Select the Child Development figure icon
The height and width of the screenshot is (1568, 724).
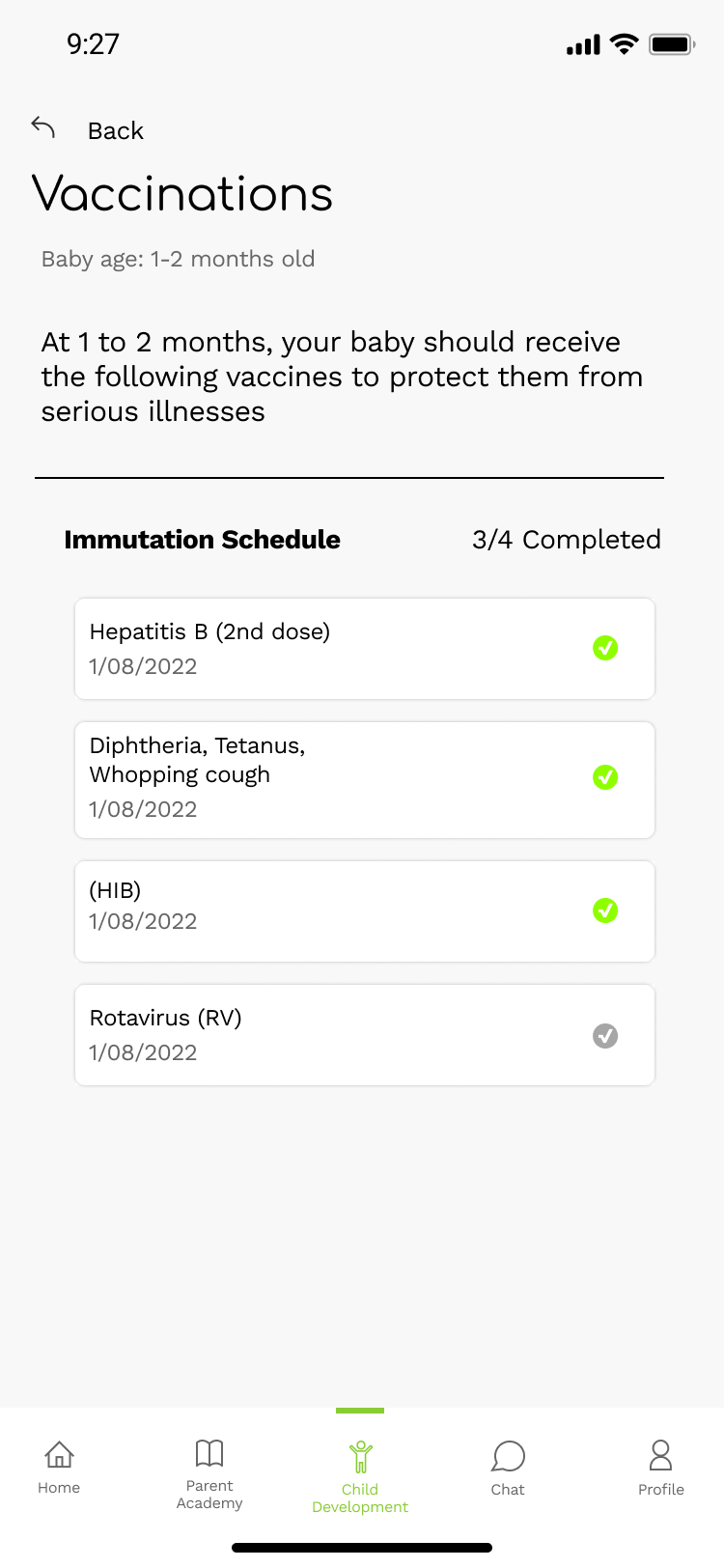[x=360, y=1456]
